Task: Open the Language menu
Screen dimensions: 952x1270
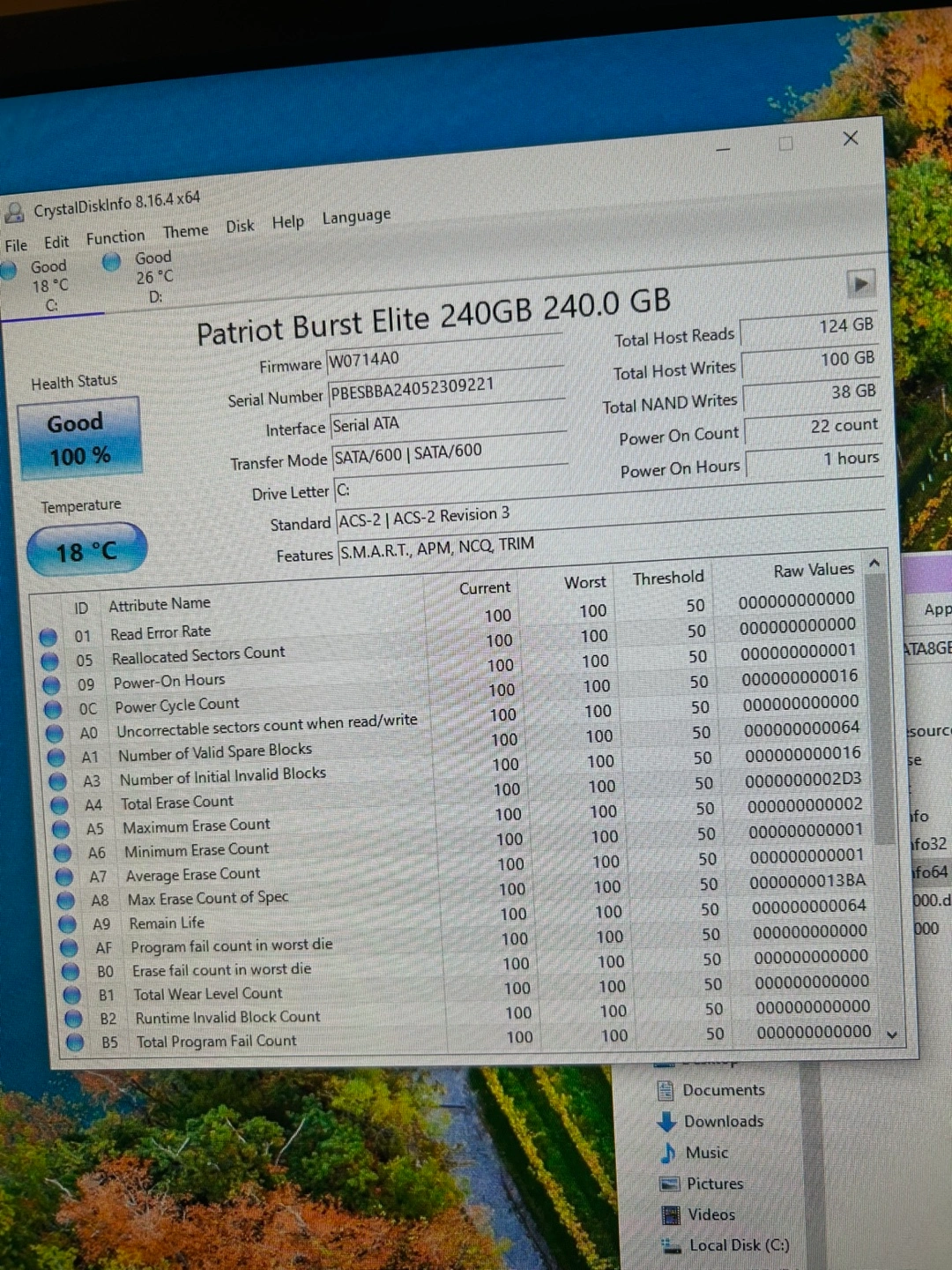Action: 356,217
